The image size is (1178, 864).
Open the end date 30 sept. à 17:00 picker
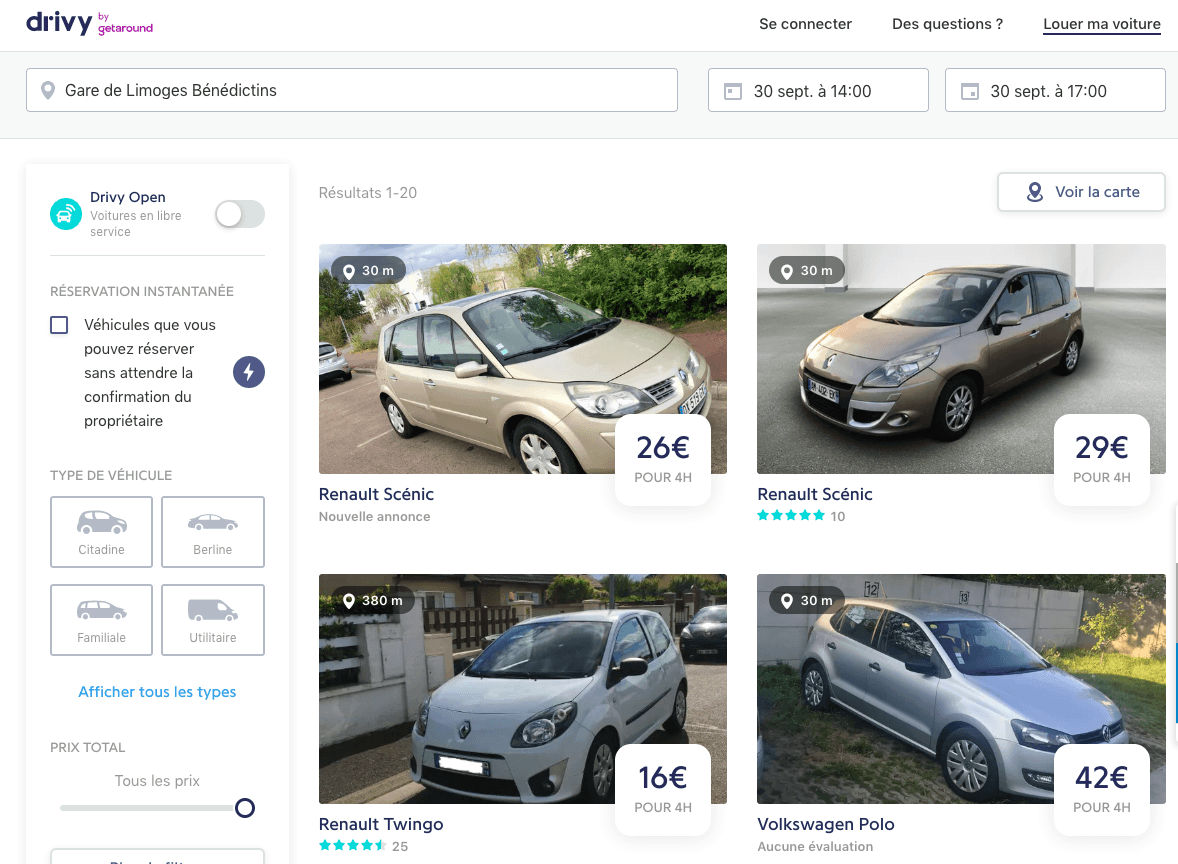[x=1055, y=90]
